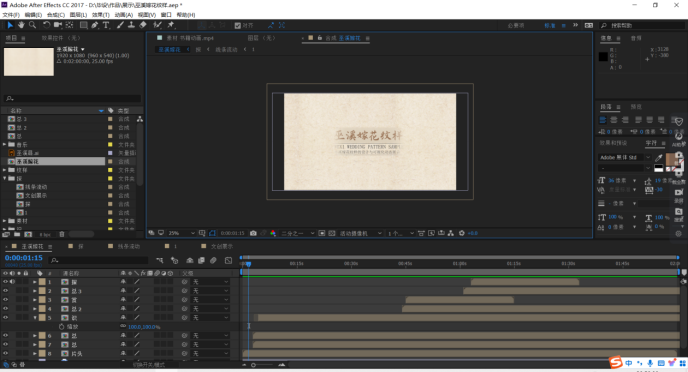This screenshot has height=372, width=688.
Task: Open the 编辑(E) menu
Action: 33,15
